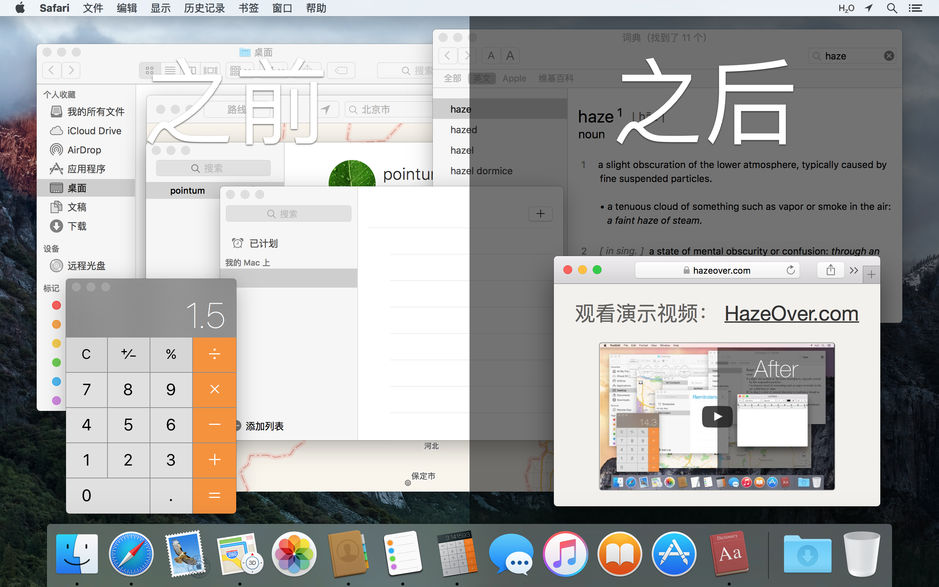This screenshot has height=587, width=939.
Task: Click the larger A font-size icon in Dictionary
Action: click(x=510, y=56)
